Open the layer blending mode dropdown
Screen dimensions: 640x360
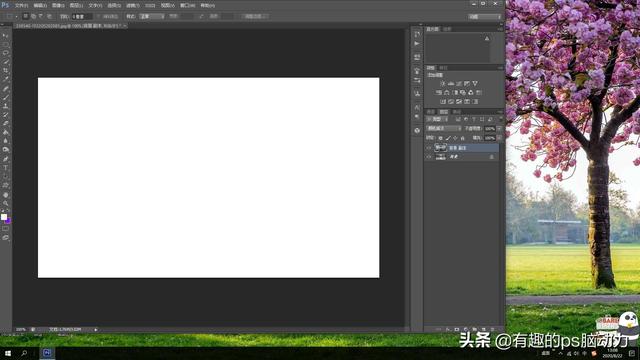click(x=444, y=129)
